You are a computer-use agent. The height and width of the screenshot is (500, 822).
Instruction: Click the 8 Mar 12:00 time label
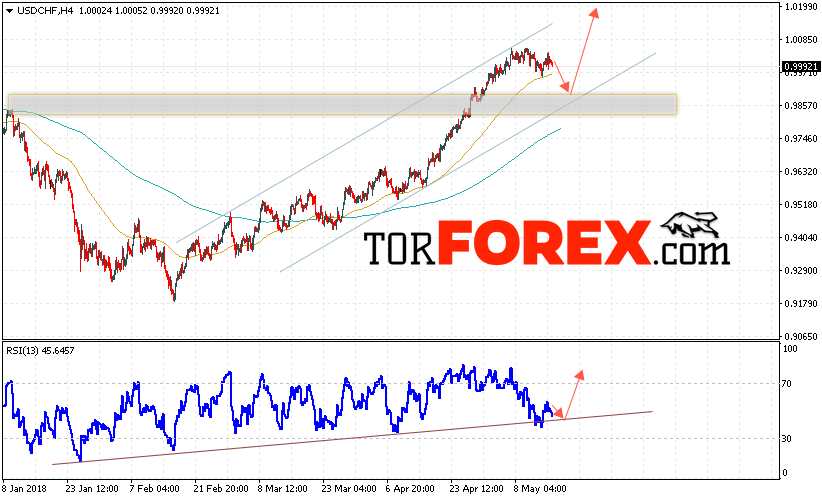[x=283, y=488]
